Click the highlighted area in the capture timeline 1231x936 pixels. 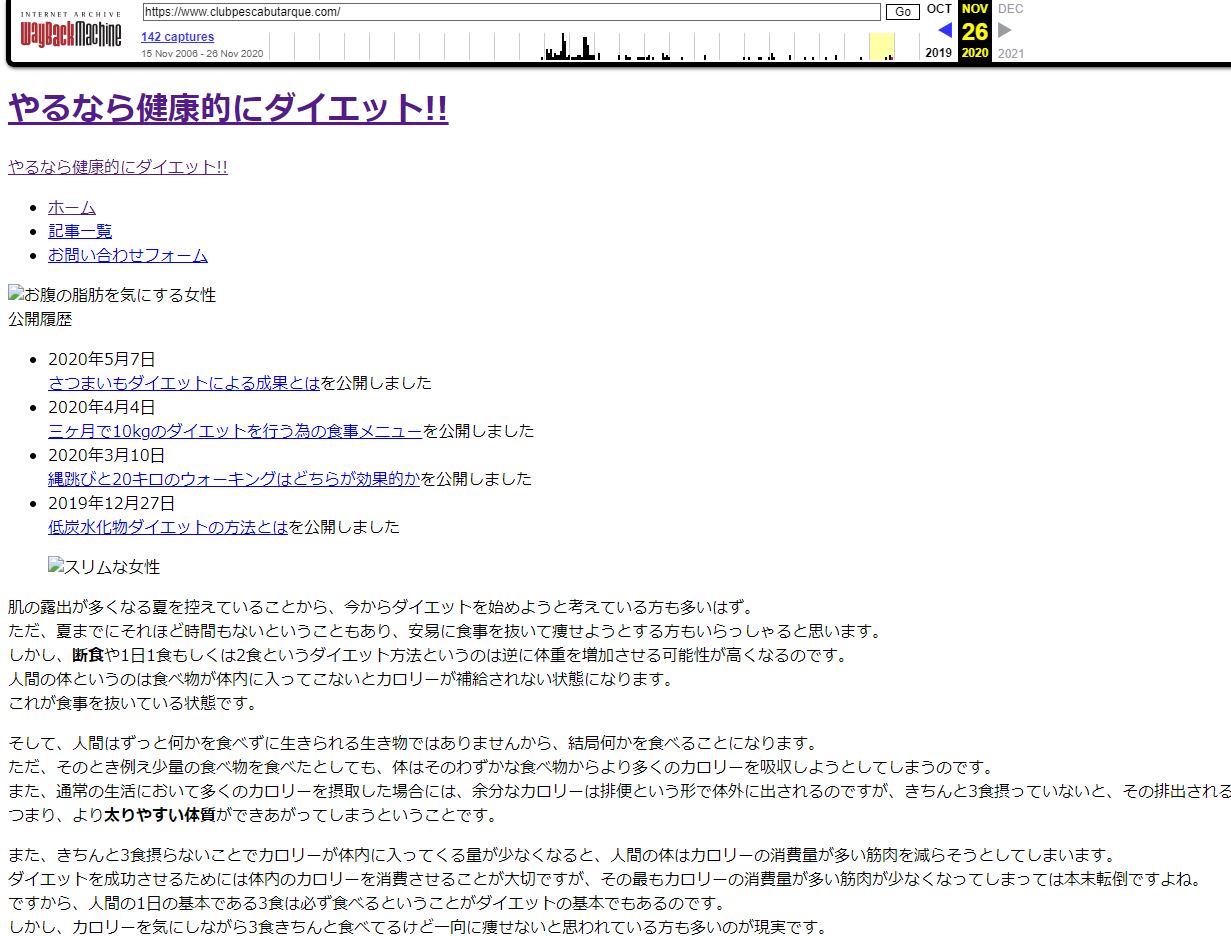[881, 46]
